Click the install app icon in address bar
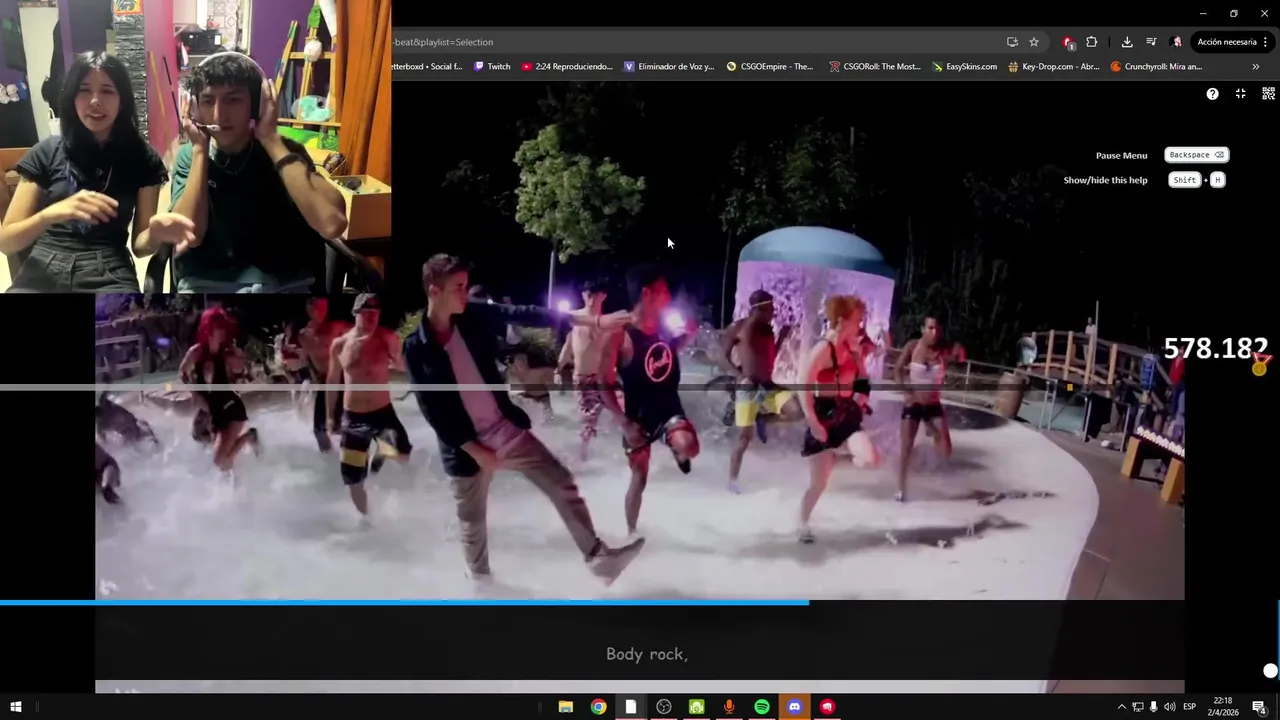1280x720 pixels. coord(1012,42)
